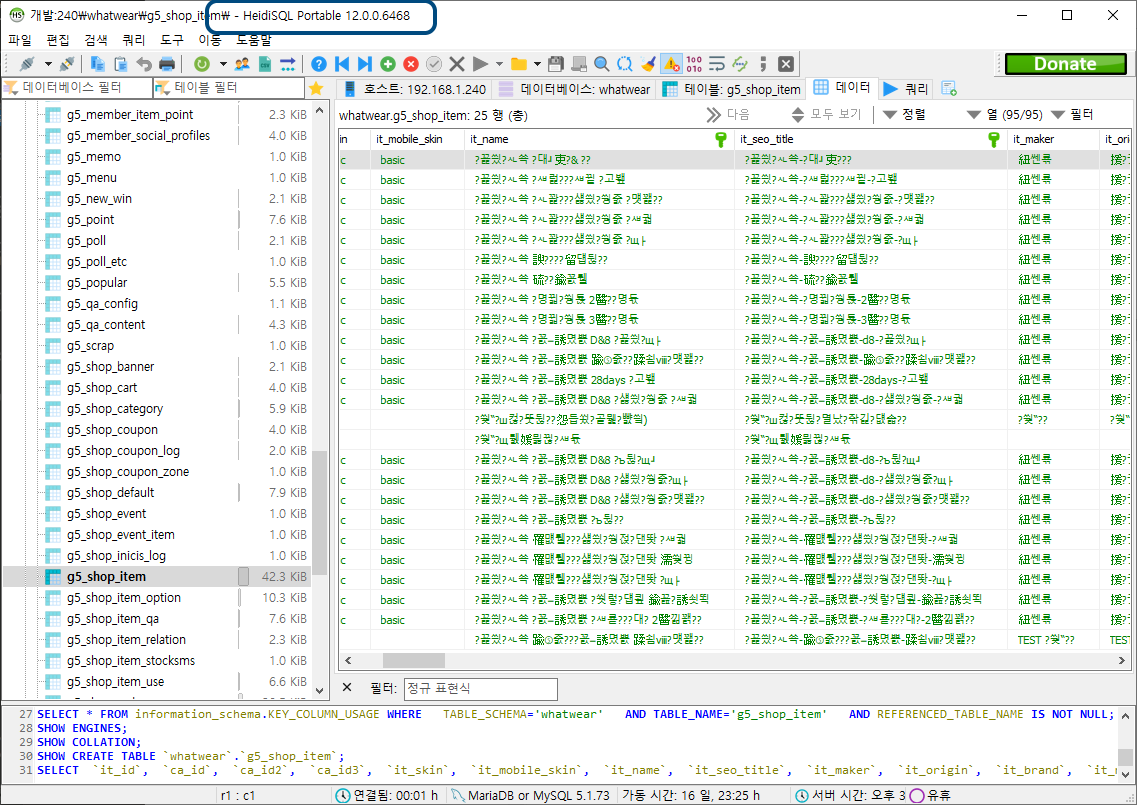Click the find and replace icon
Image resolution: width=1137 pixels, height=805 pixels.
click(624, 64)
